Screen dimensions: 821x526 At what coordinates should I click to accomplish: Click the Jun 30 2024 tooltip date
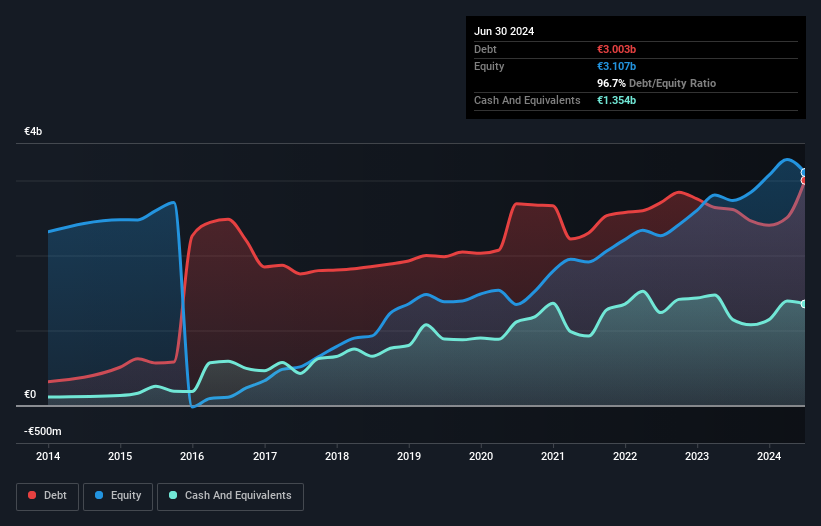click(x=504, y=31)
